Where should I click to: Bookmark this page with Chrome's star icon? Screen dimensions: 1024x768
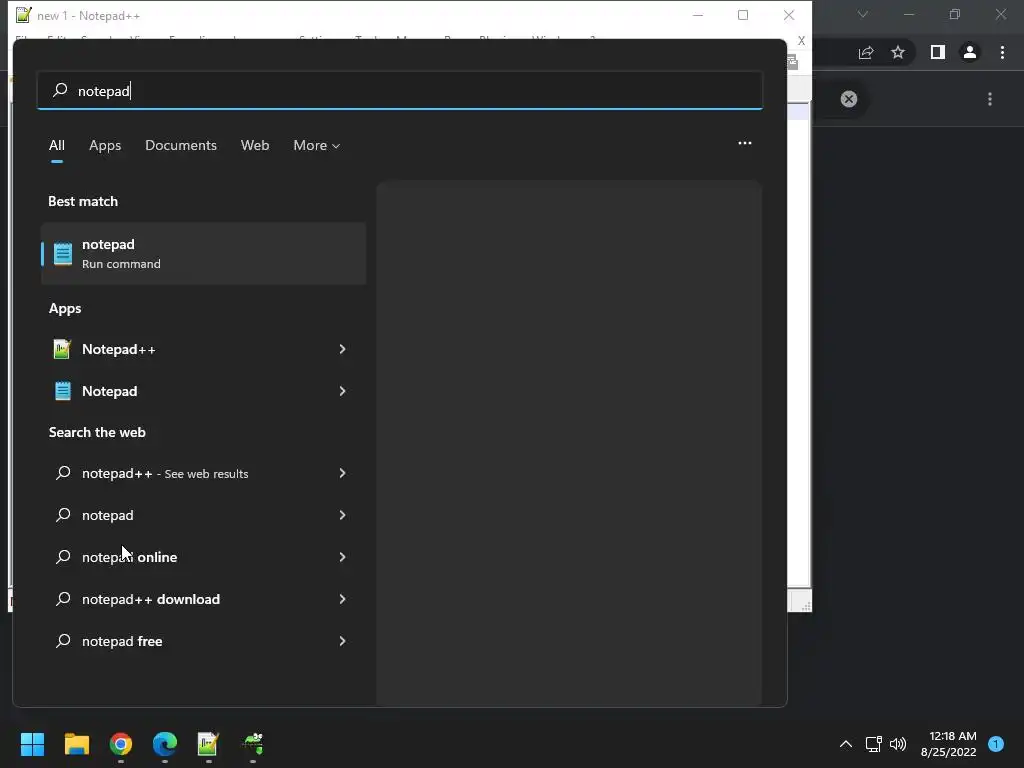tap(898, 52)
